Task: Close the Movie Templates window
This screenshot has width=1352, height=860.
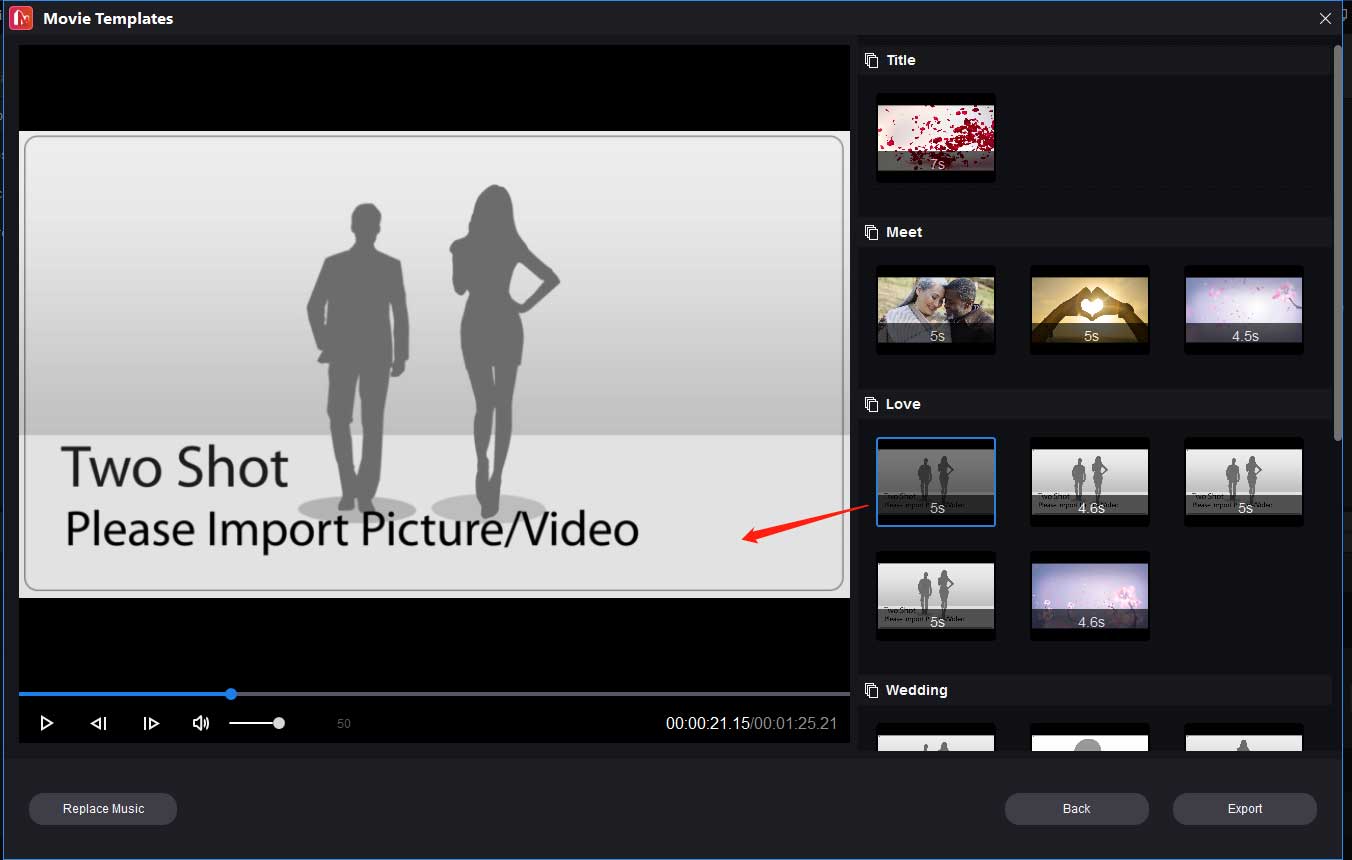Action: click(x=1325, y=18)
